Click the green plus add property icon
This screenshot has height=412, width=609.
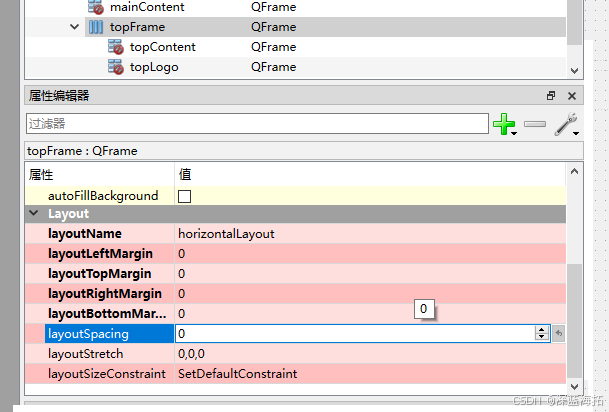tap(504, 124)
